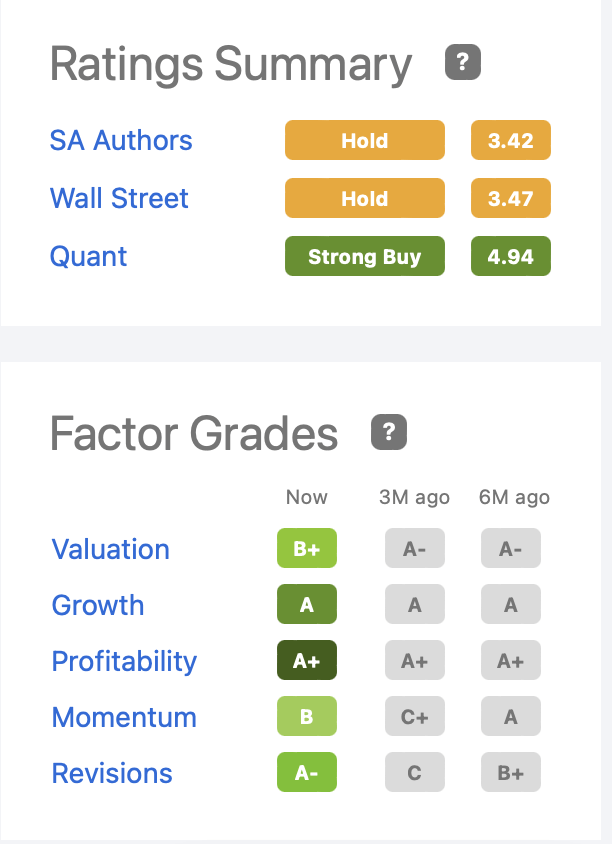Open the SA Authors ratings link
The height and width of the screenshot is (844, 612).
point(121,140)
